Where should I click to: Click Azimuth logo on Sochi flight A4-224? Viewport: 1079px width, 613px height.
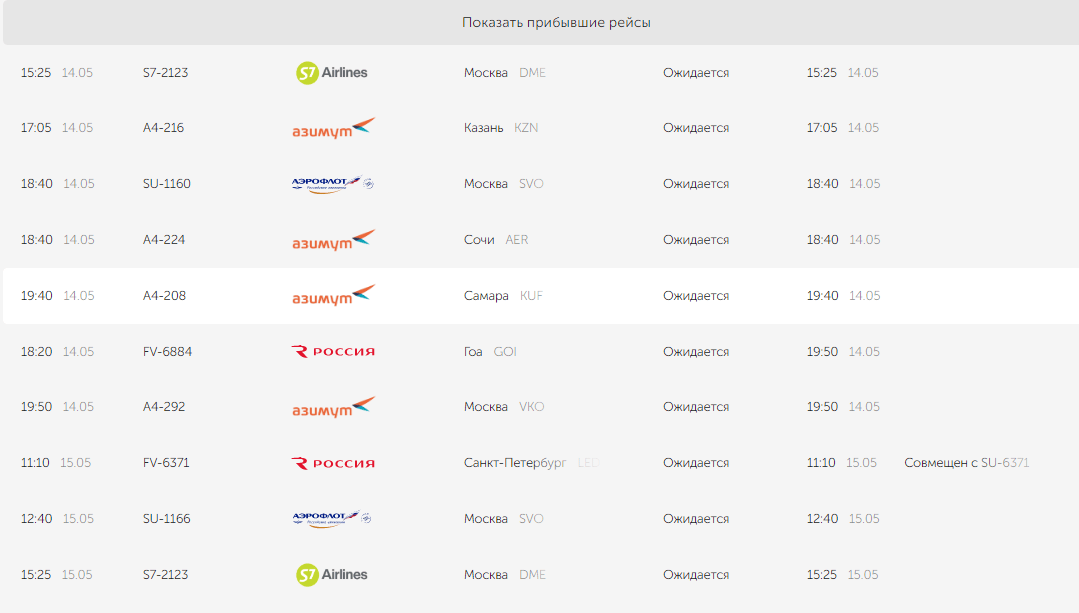click(334, 240)
